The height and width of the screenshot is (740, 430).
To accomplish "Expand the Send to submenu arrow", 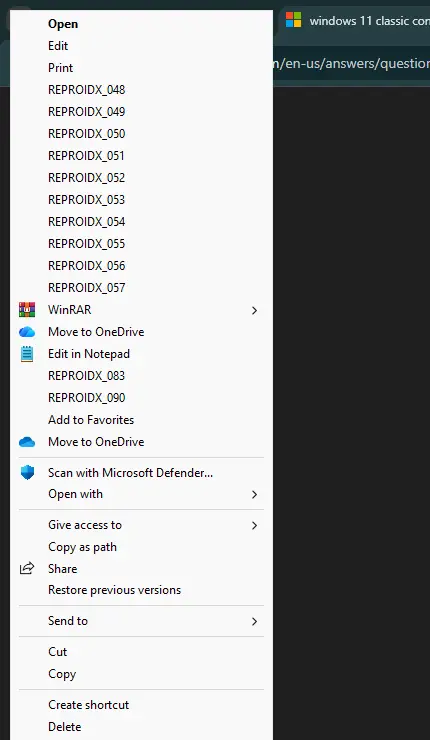I will [254, 621].
